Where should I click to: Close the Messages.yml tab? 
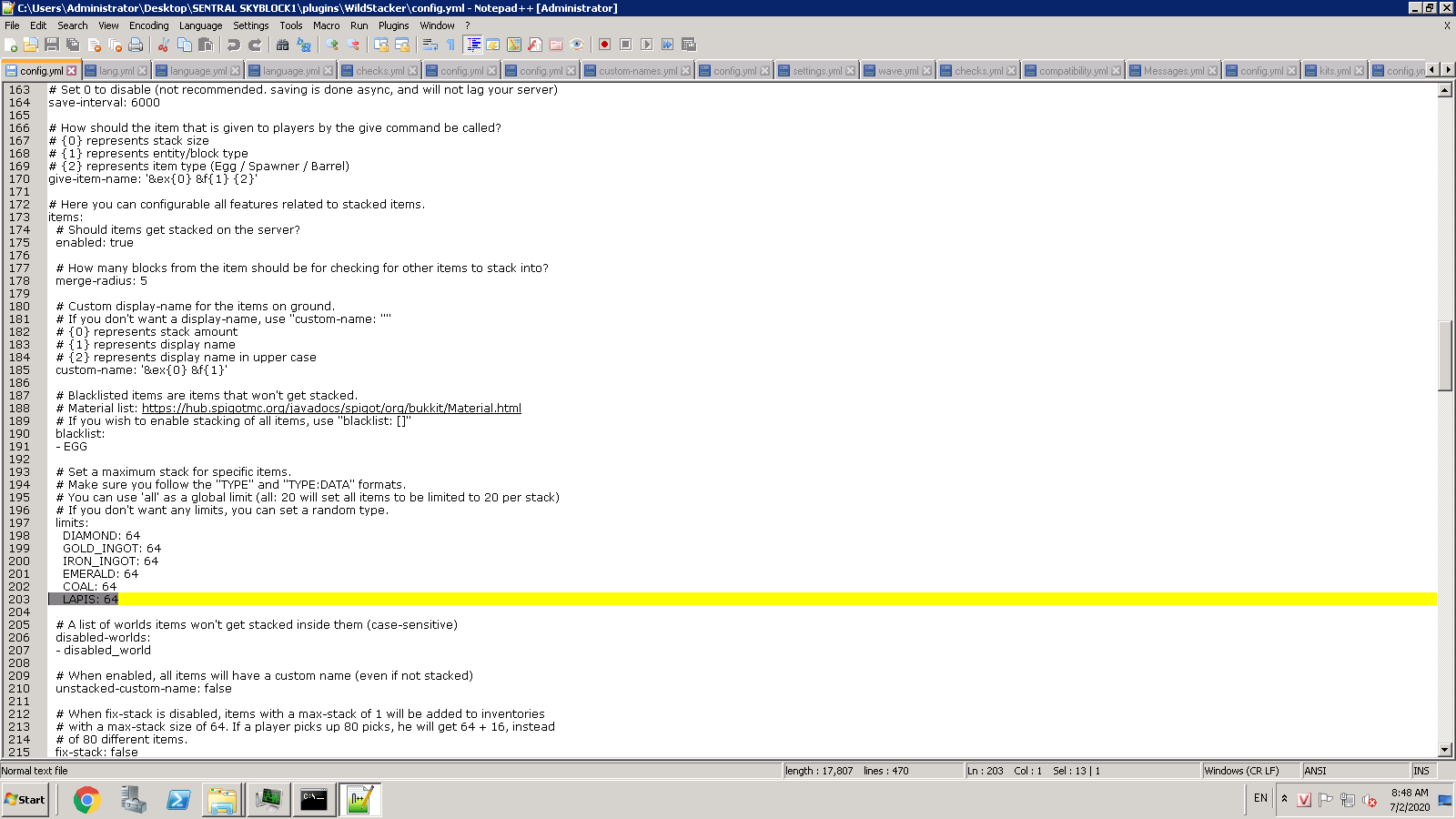[x=1213, y=71]
